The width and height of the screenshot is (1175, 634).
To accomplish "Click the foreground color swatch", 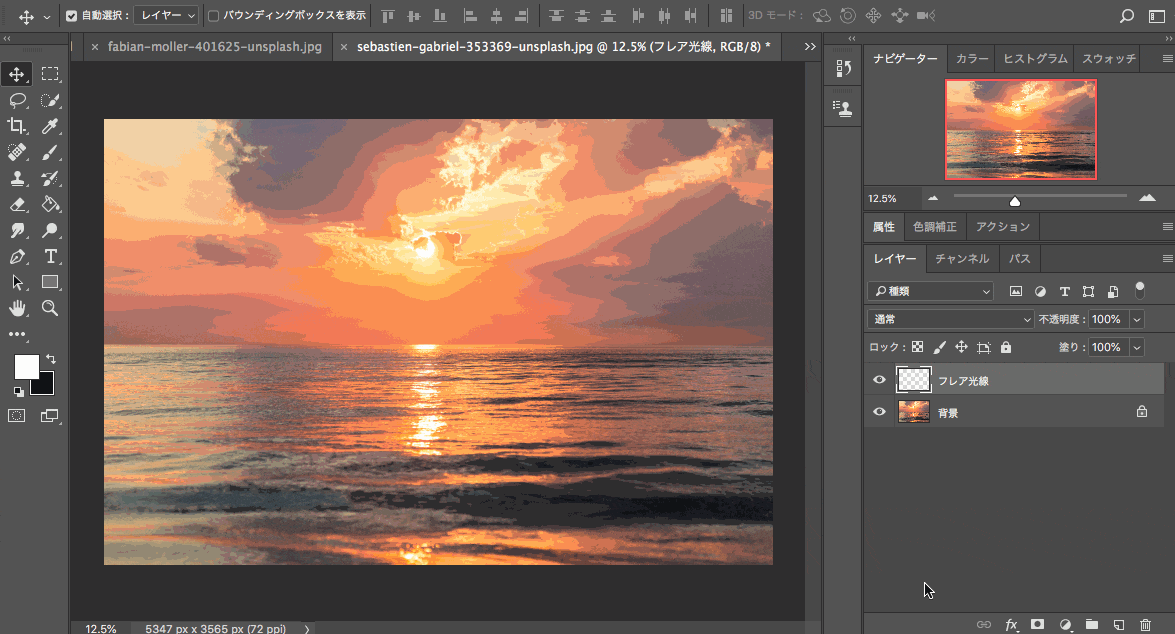I will point(25,366).
